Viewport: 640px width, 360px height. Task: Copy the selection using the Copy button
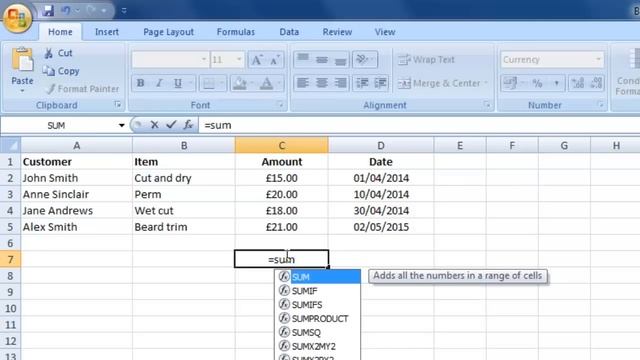(61, 71)
